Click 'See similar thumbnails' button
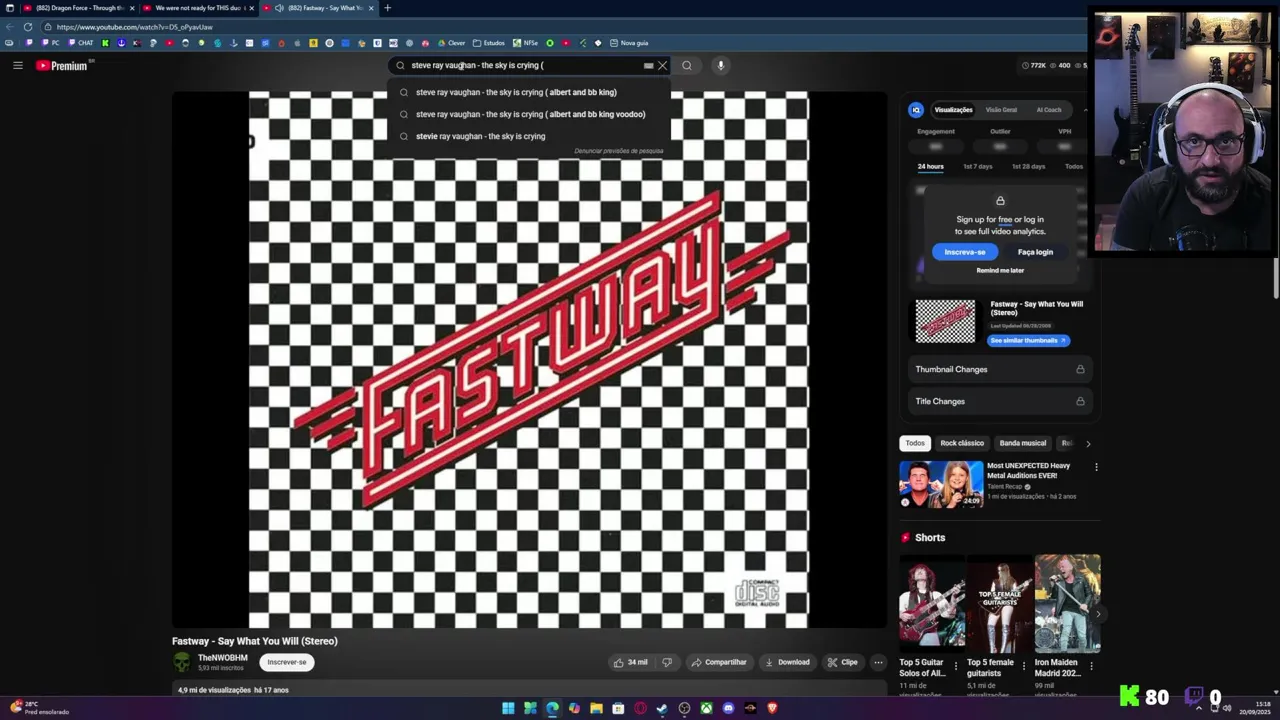This screenshot has height=720, width=1280. [1028, 340]
